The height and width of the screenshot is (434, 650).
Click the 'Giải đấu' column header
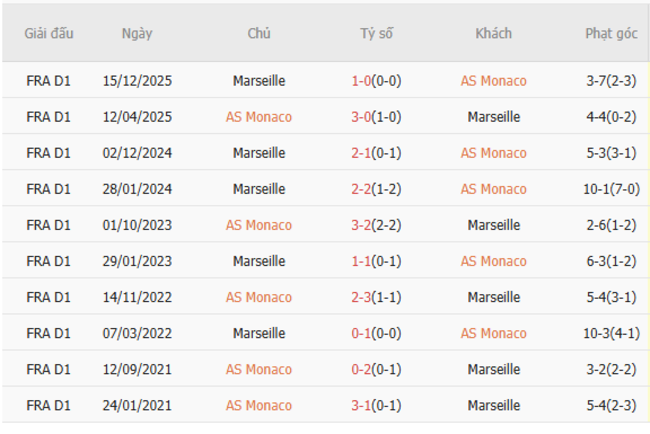click(49, 33)
